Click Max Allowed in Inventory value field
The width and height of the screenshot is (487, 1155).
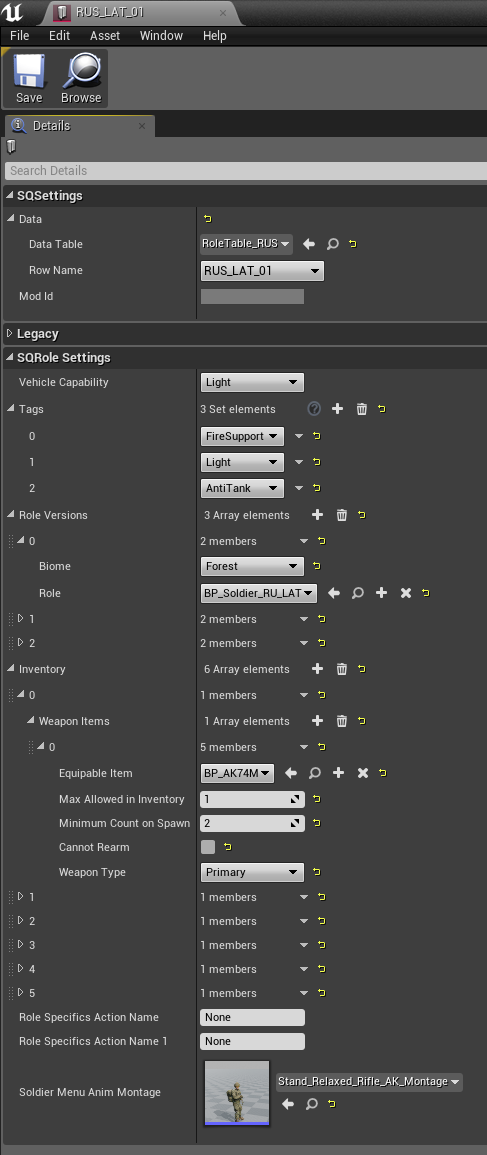[x=253, y=799]
